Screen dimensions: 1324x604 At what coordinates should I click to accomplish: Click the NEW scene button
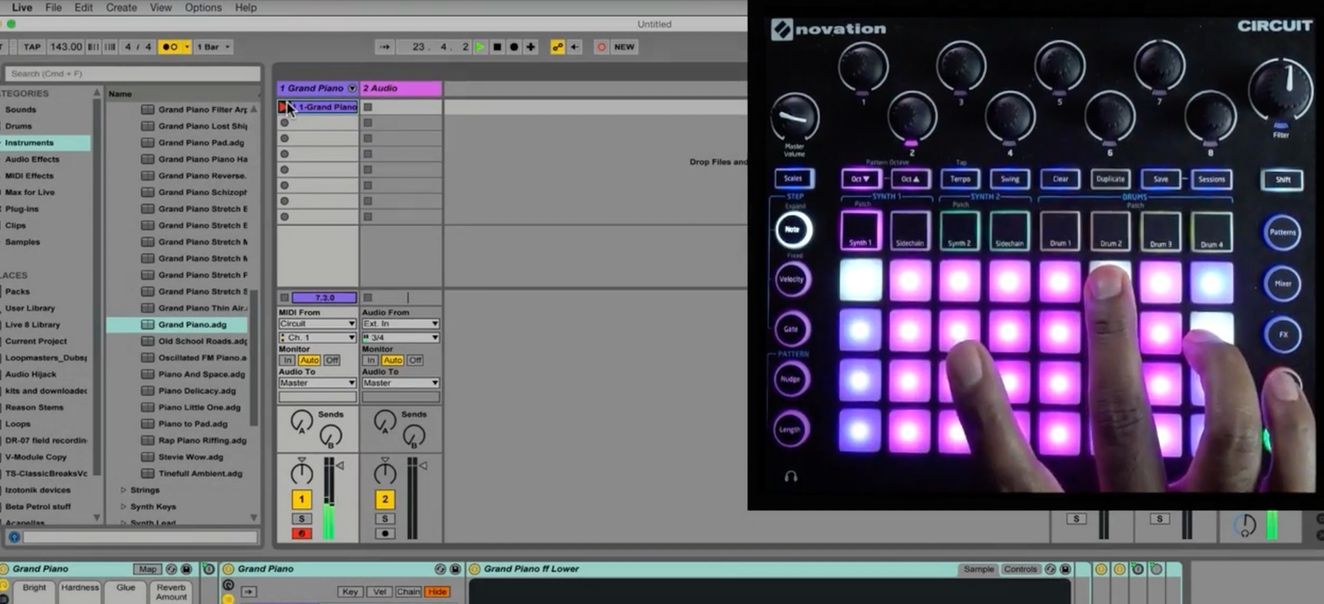[x=624, y=47]
